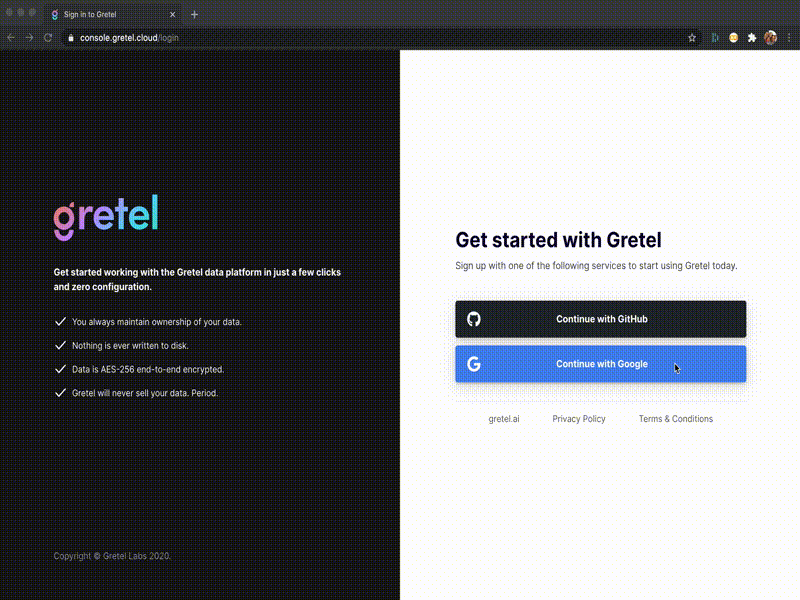Image resolution: width=800 pixels, height=600 pixels.
Task: Click the Copyright Gretel Labs 2020 text
Action: (112, 556)
